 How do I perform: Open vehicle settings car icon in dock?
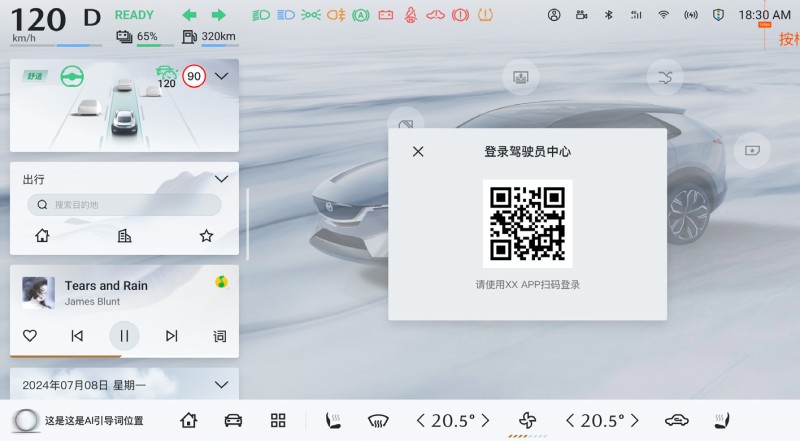pyautogui.click(x=233, y=421)
